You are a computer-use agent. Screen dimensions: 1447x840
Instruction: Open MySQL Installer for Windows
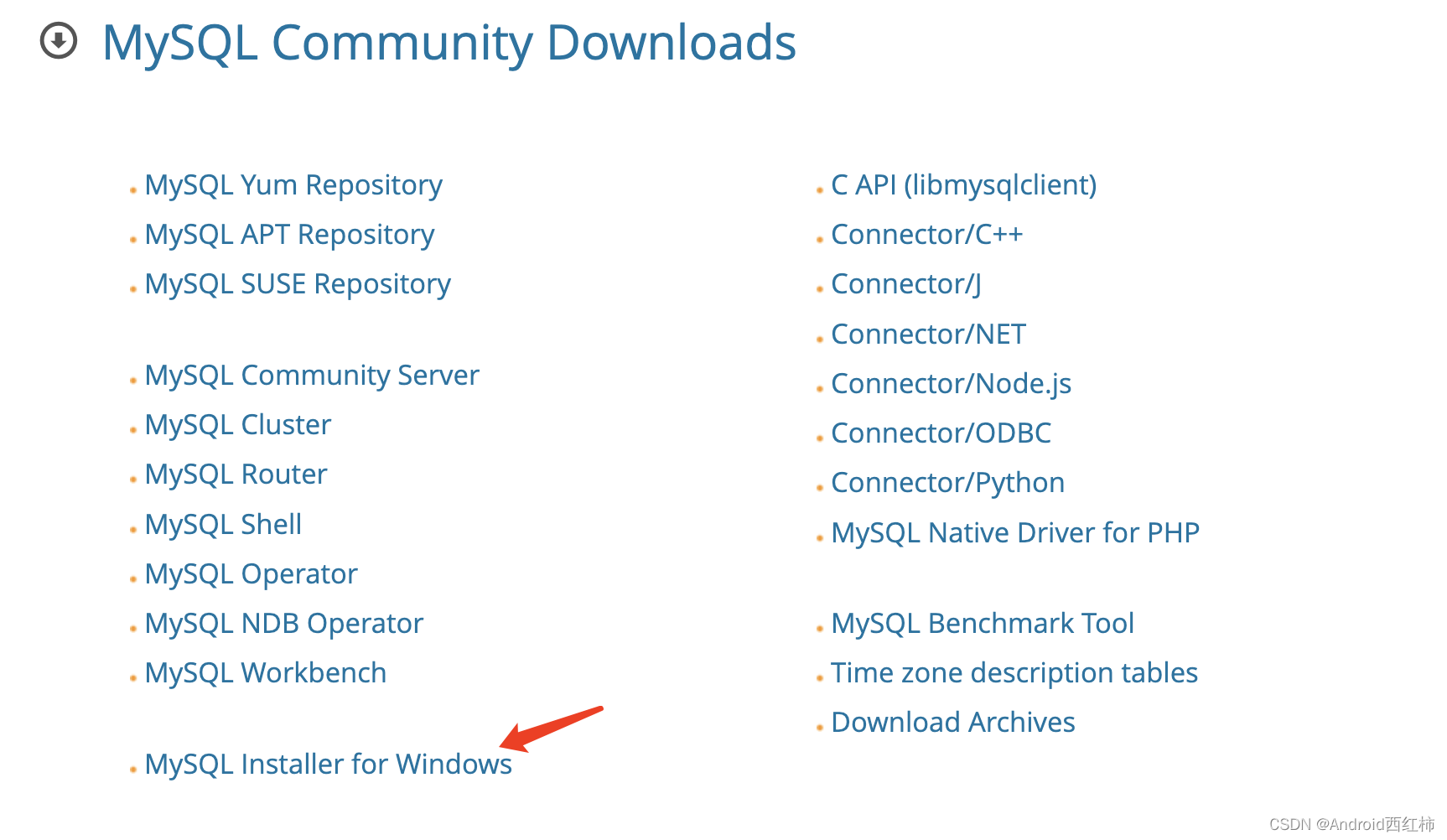(329, 765)
